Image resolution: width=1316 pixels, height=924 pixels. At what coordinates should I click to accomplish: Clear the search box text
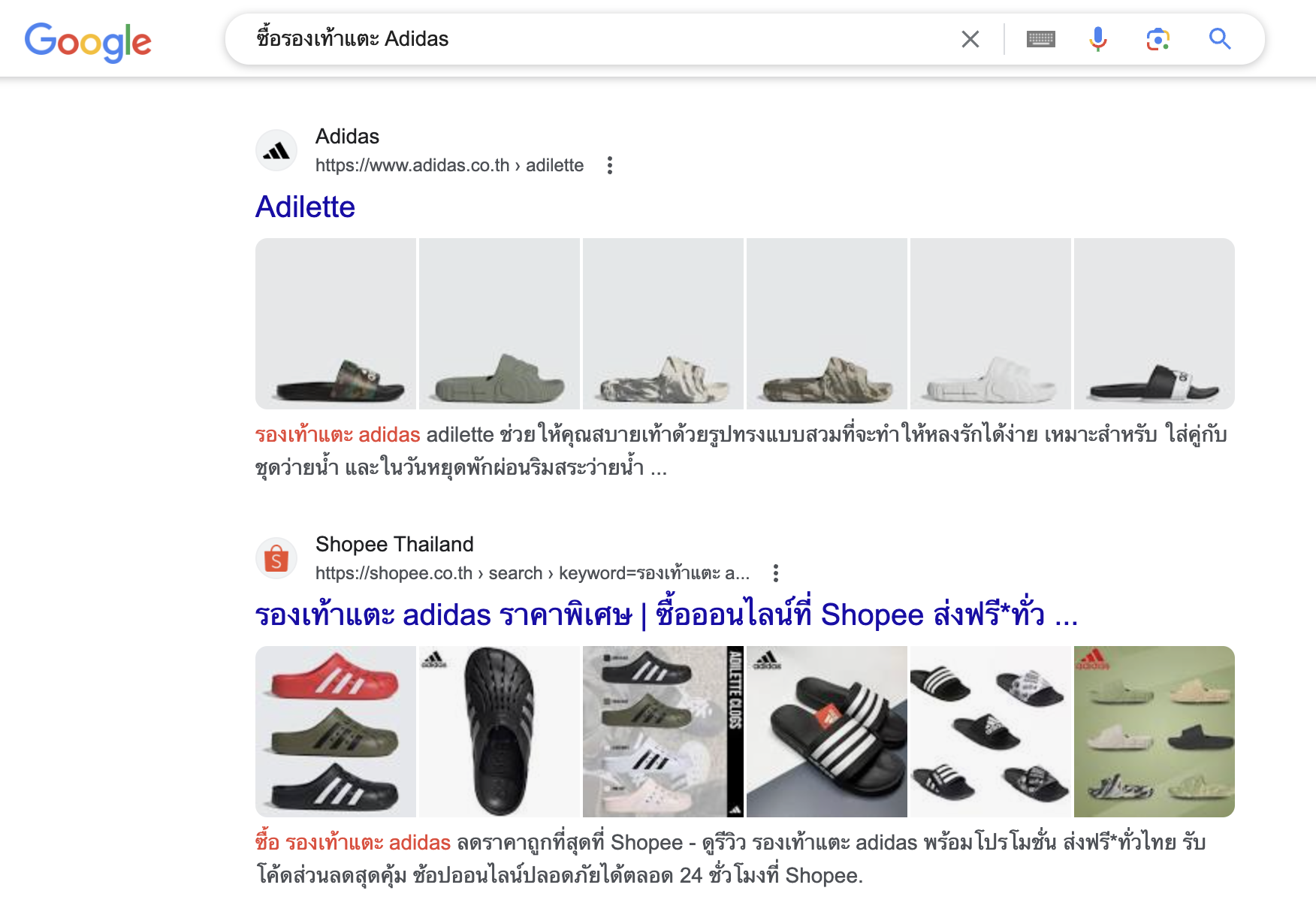click(x=970, y=39)
